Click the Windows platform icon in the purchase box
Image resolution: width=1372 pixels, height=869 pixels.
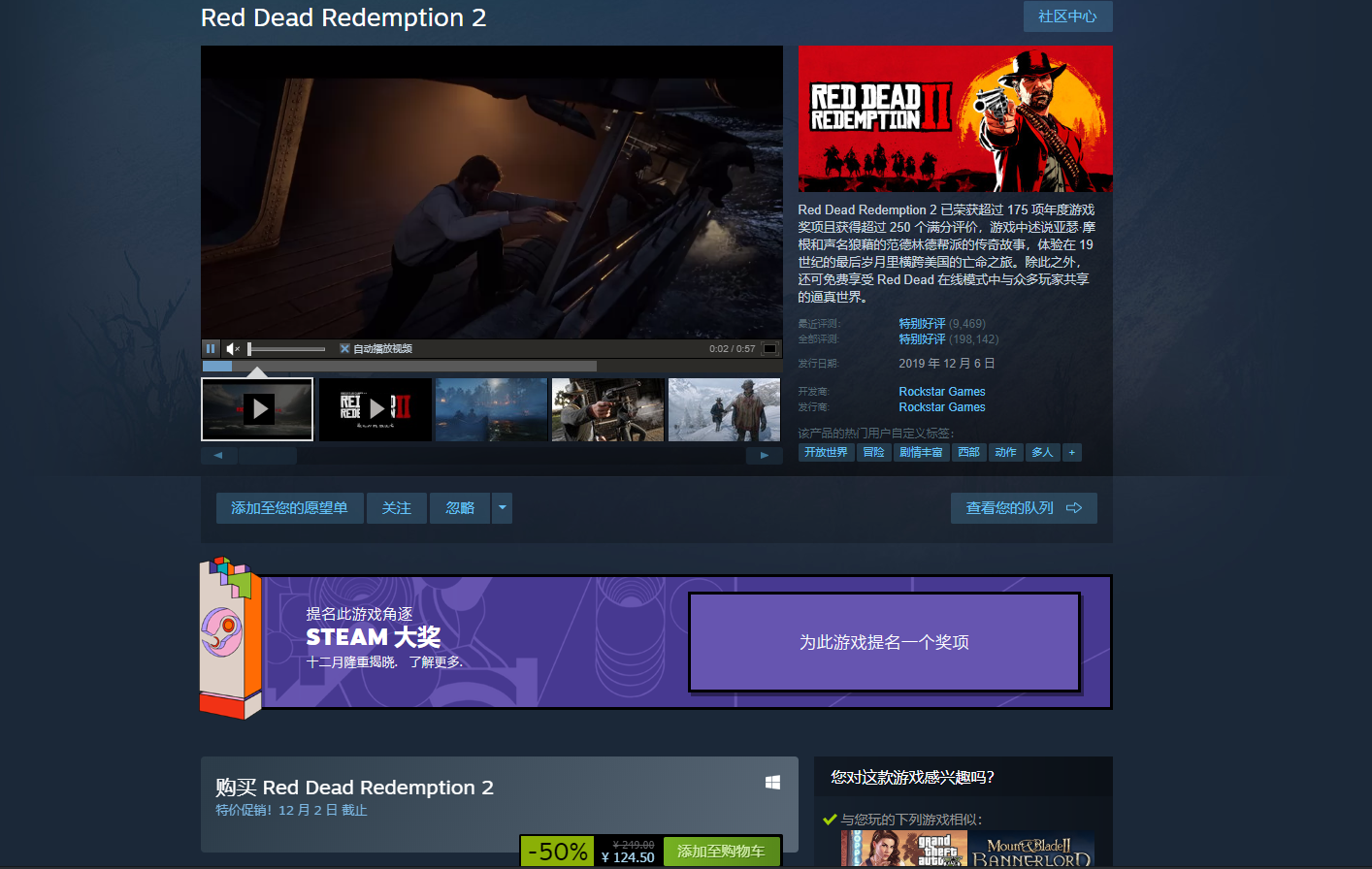pyautogui.click(x=772, y=782)
